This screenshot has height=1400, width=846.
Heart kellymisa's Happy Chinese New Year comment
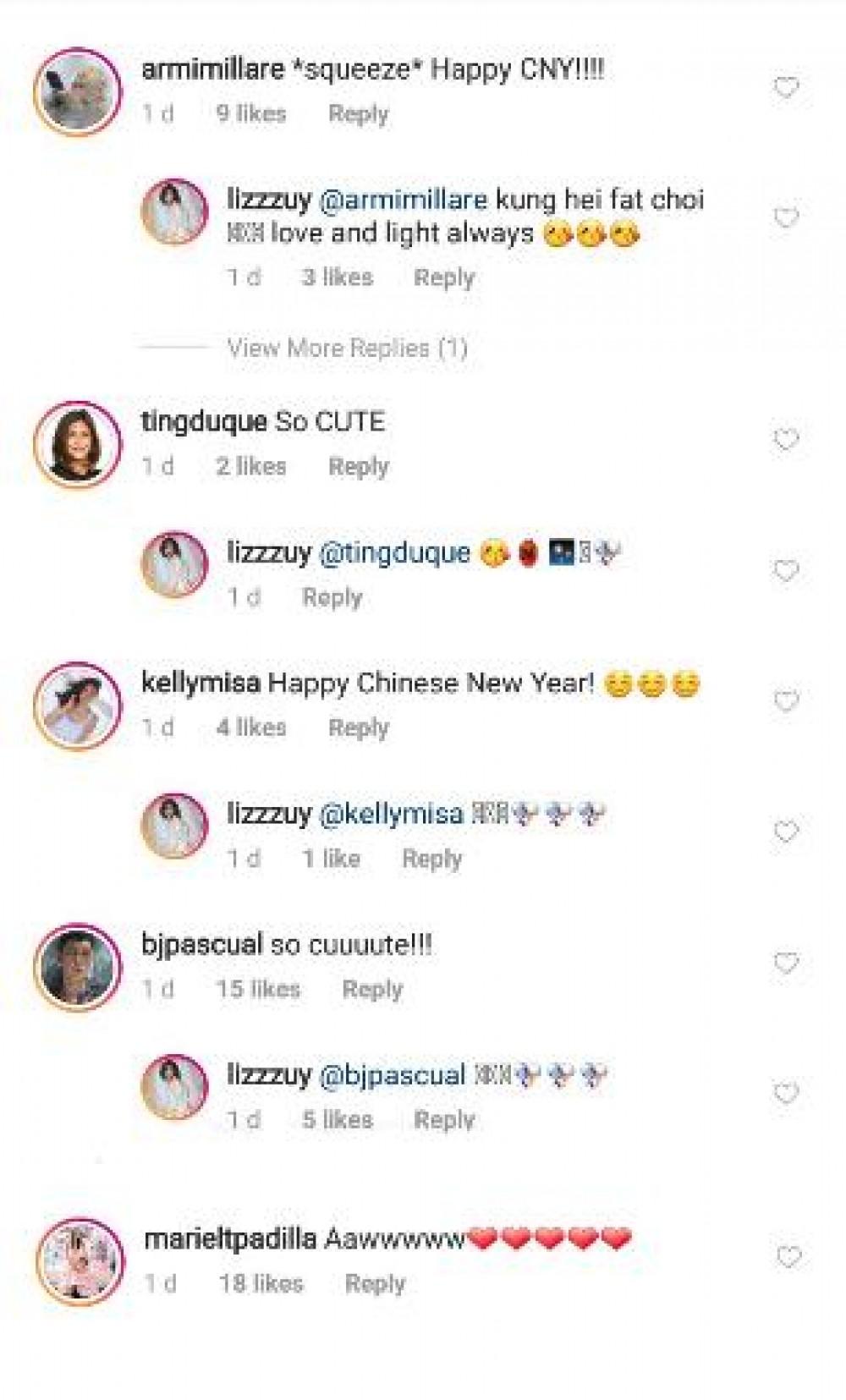787,700
